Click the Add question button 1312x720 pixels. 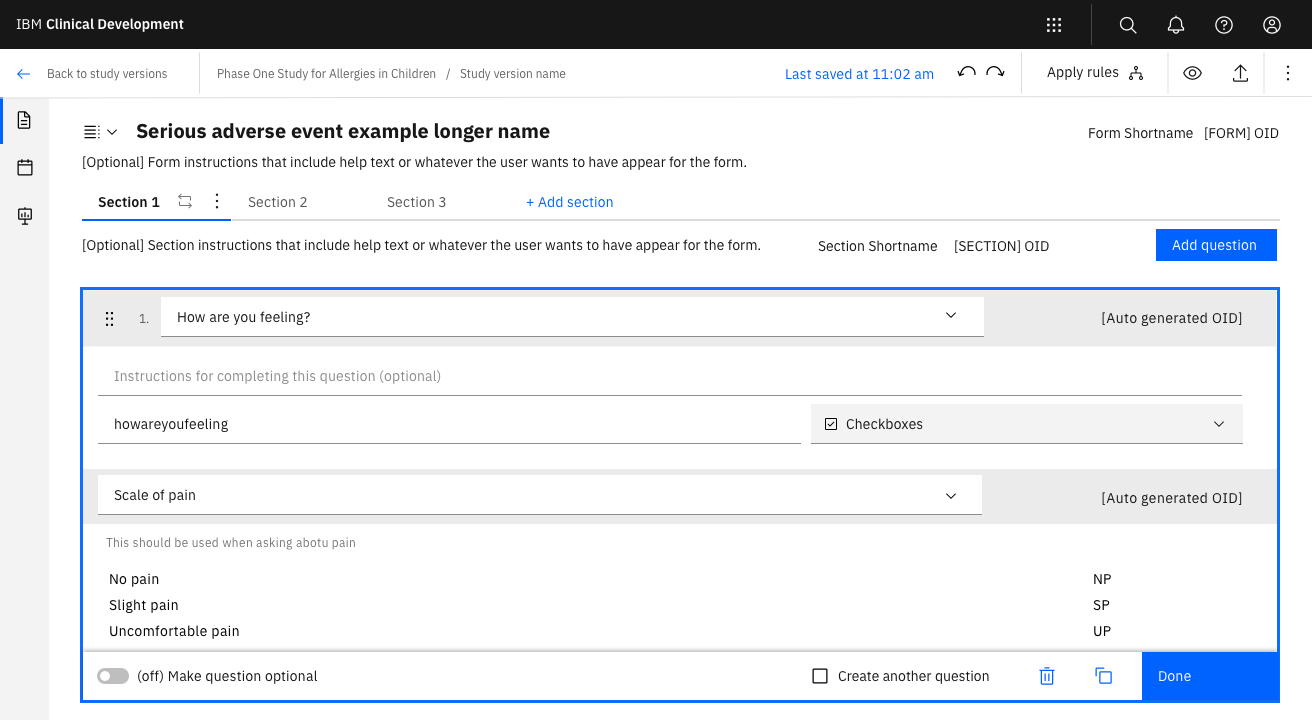[1215, 245]
